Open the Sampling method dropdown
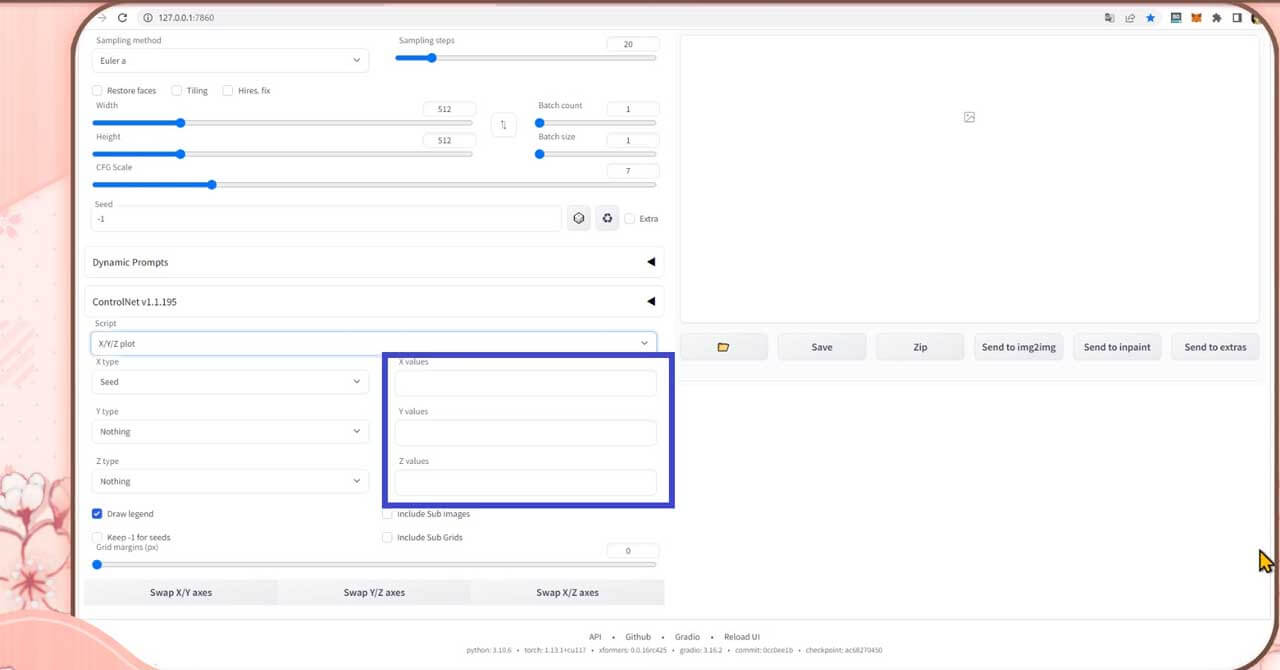 coord(230,61)
